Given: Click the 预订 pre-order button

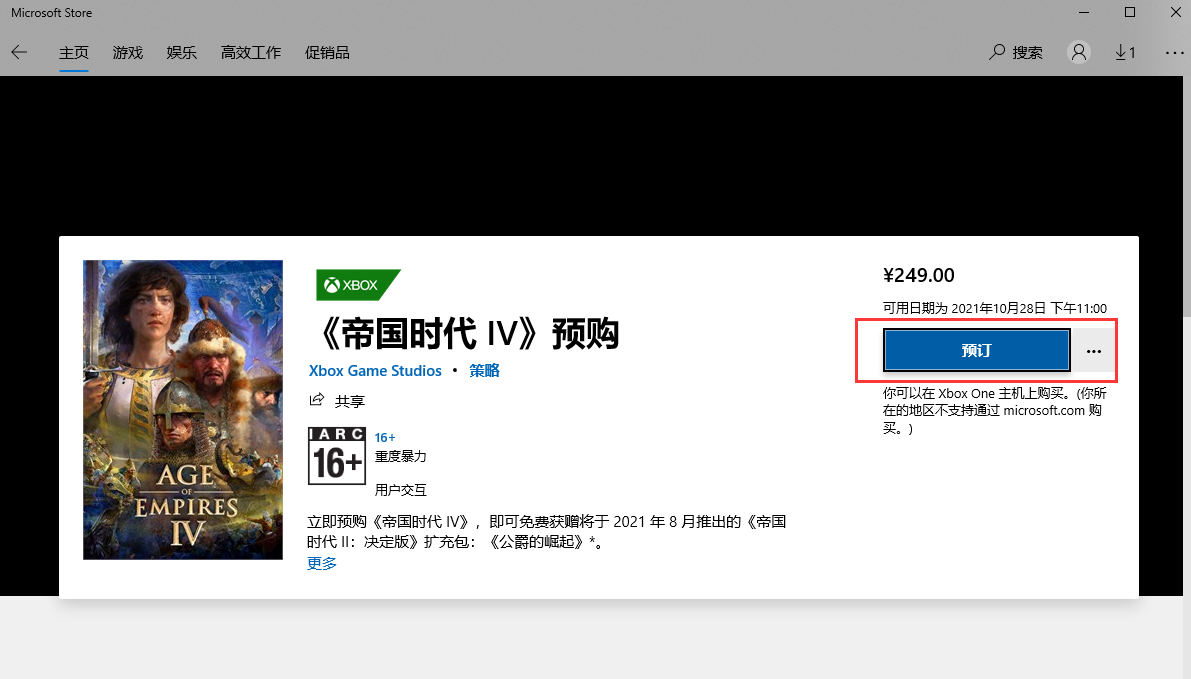Looking at the screenshot, I should point(976,350).
